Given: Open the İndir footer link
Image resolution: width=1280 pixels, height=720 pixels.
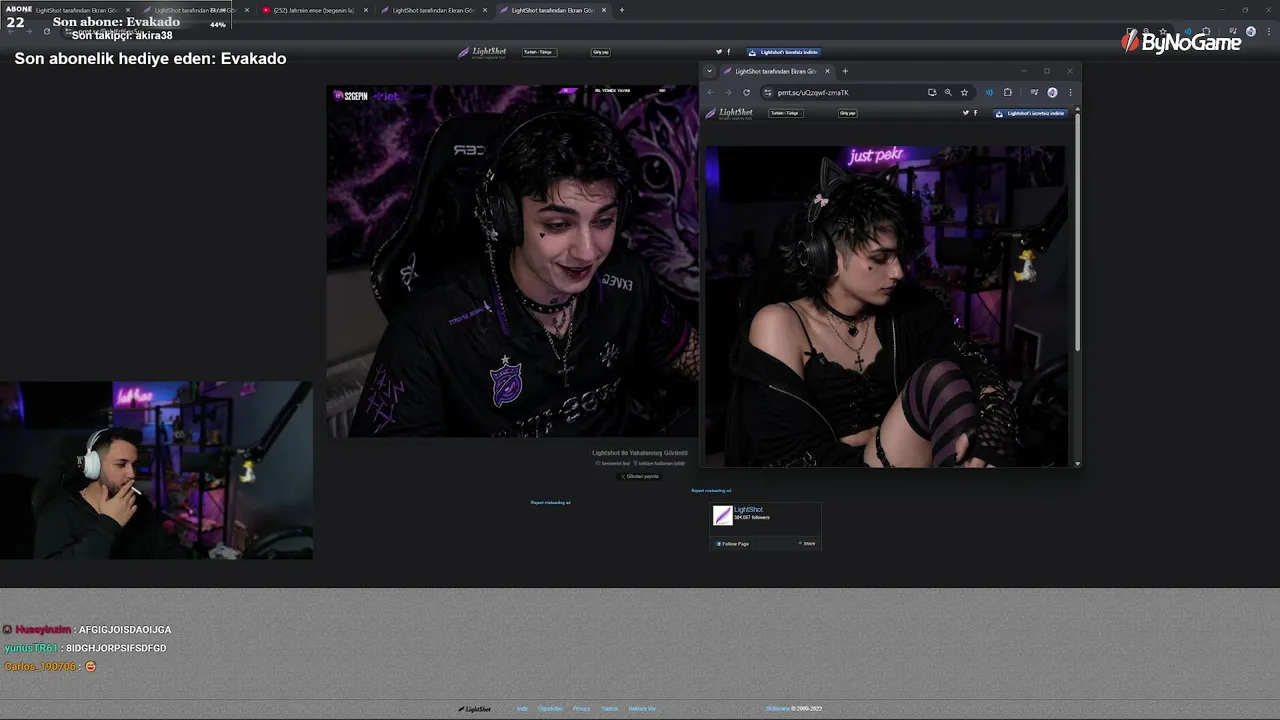Looking at the screenshot, I should click(x=522, y=709).
